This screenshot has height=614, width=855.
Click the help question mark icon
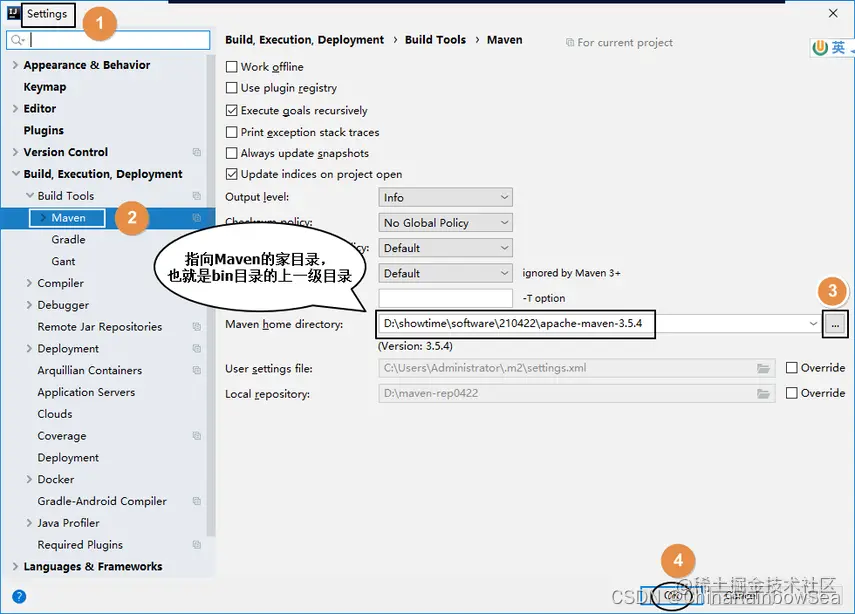tap(19, 596)
